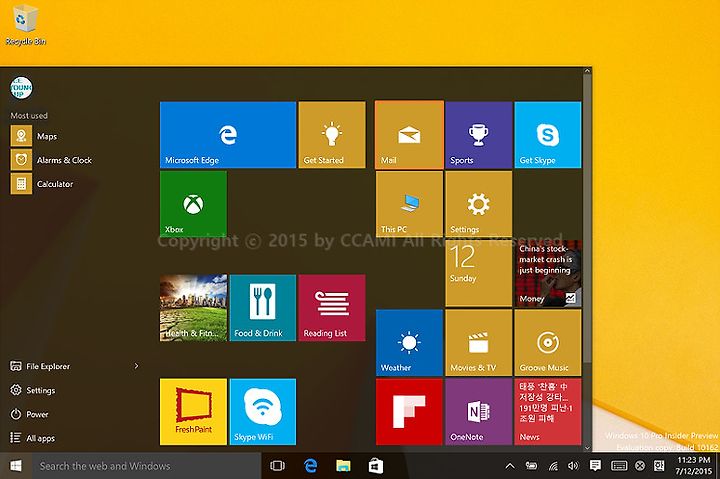This screenshot has width=720, height=479.
Task: Click the user account avatar
Action: (21, 88)
